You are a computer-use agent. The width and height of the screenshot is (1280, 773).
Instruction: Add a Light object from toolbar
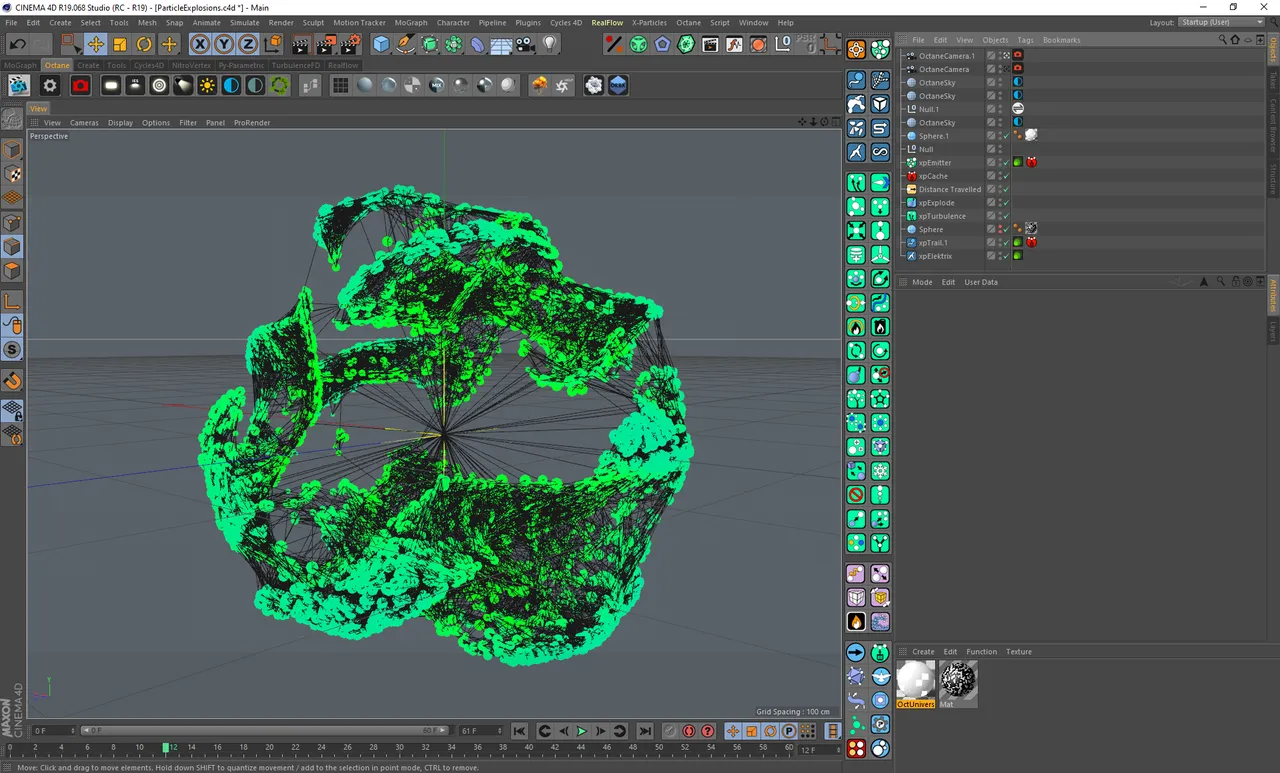(x=549, y=44)
